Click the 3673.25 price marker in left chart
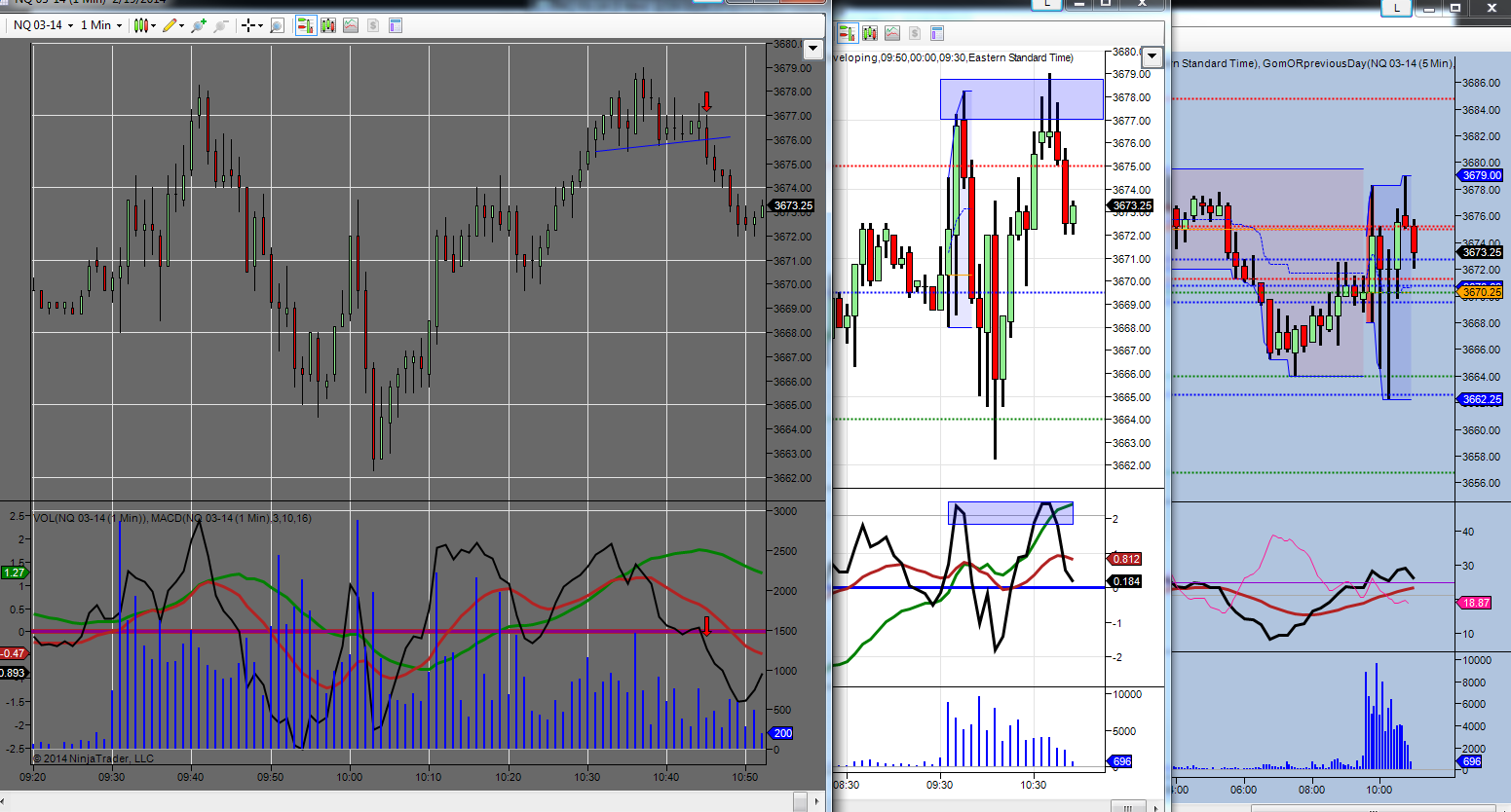Image resolution: width=1511 pixels, height=812 pixels. click(x=793, y=205)
